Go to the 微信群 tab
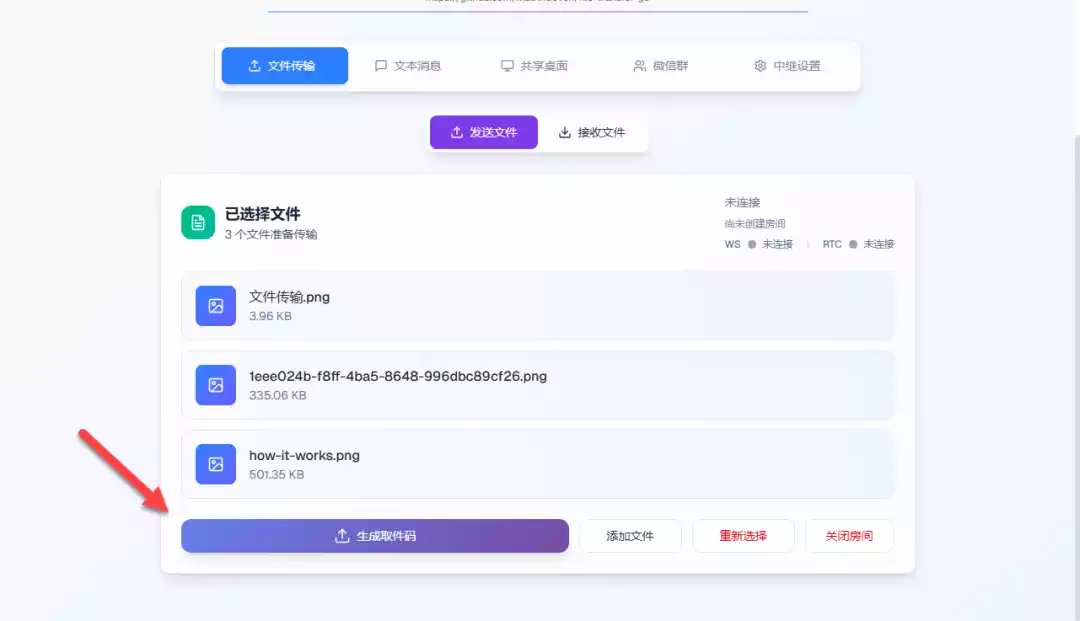This screenshot has width=1080, height=621. click(x=660, y=66)
